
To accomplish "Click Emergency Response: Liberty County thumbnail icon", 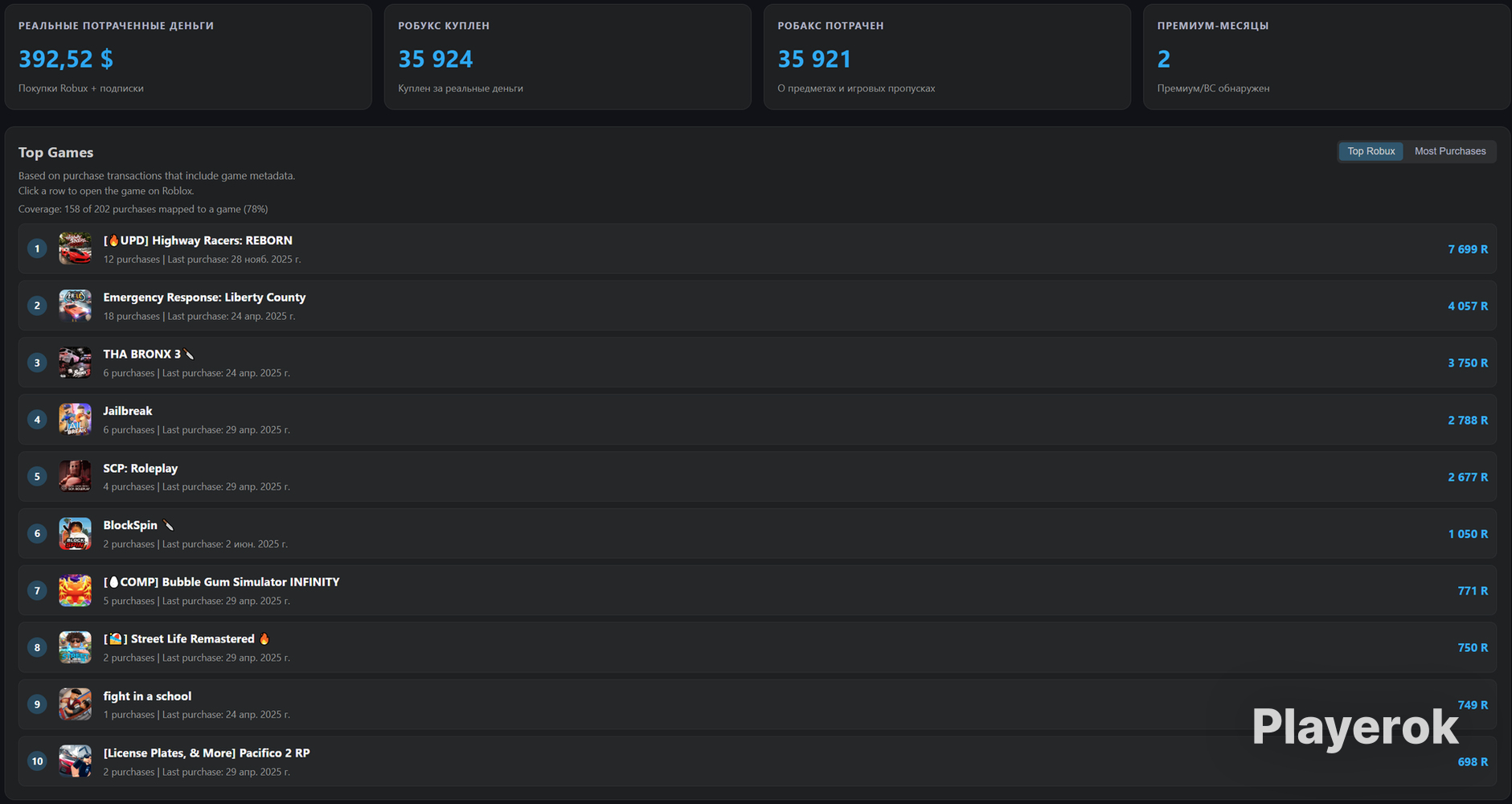I will [x=75, y=306].
